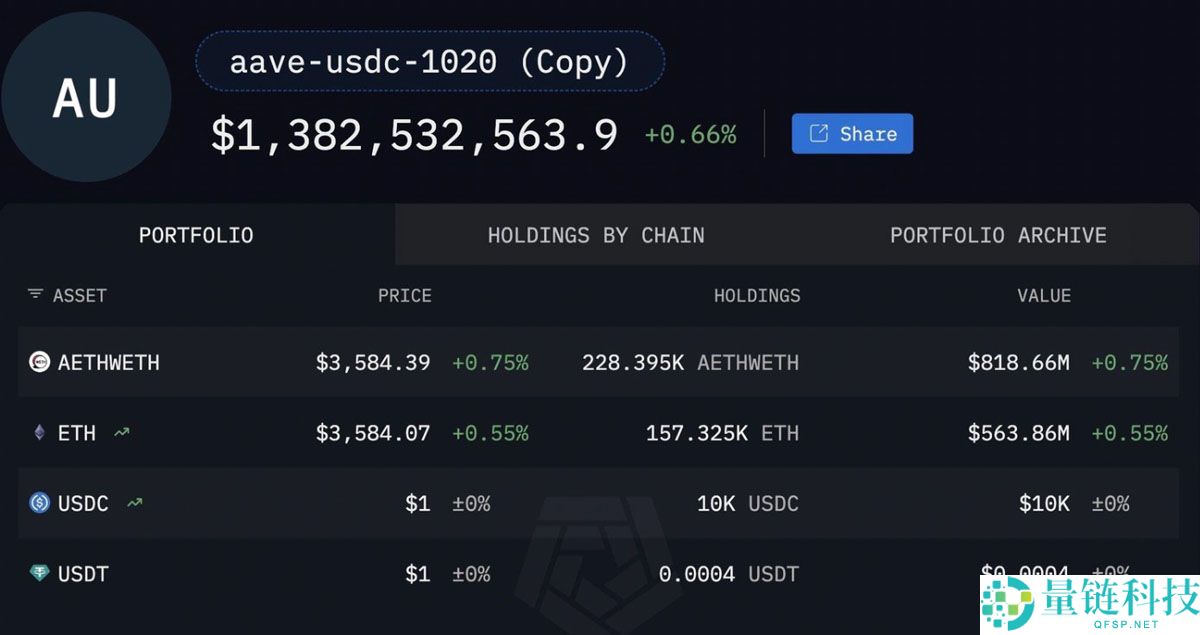Switch to the HOLDINGS BY CHAIN tab
Viewport: 1200px width, 635px height.
(596, 234)
